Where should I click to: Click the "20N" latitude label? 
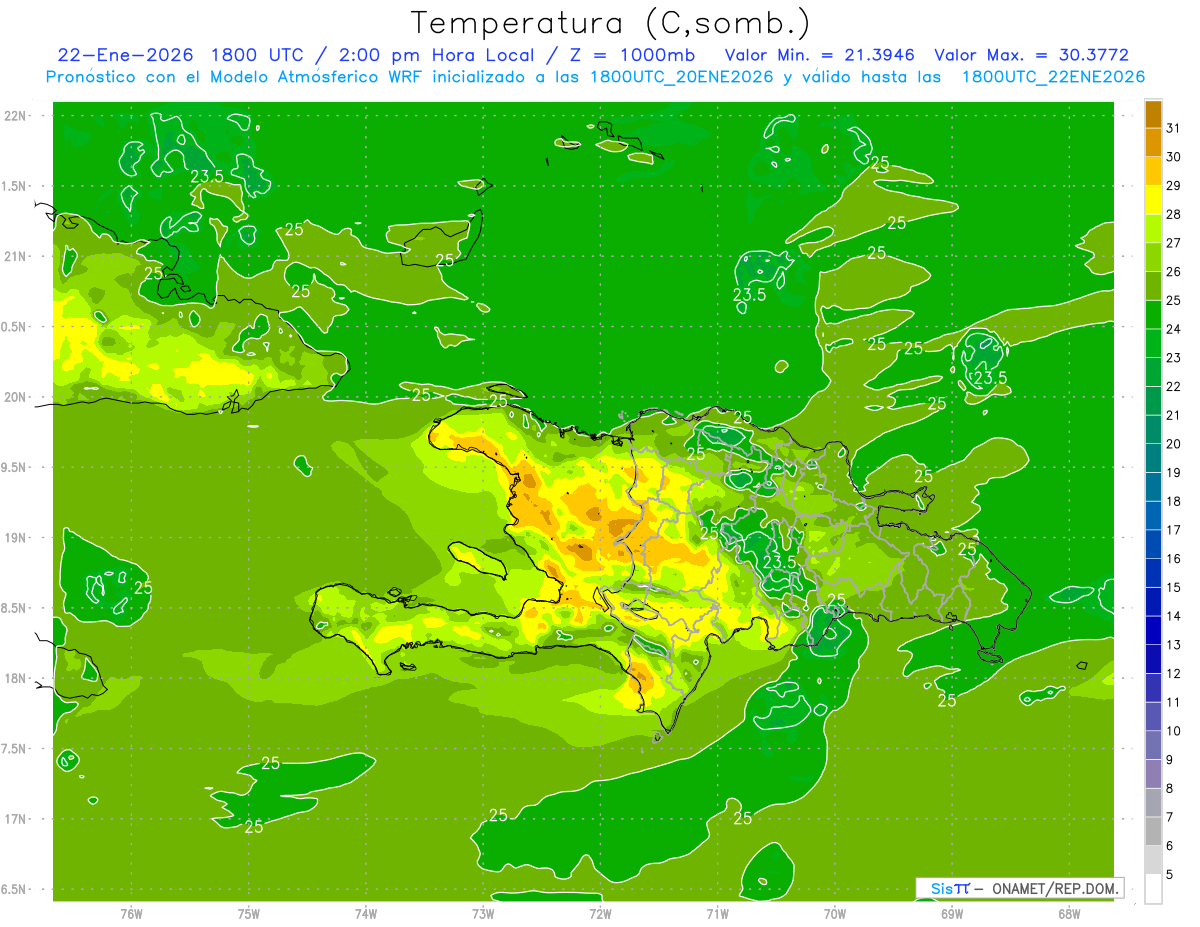click(17, 397)
